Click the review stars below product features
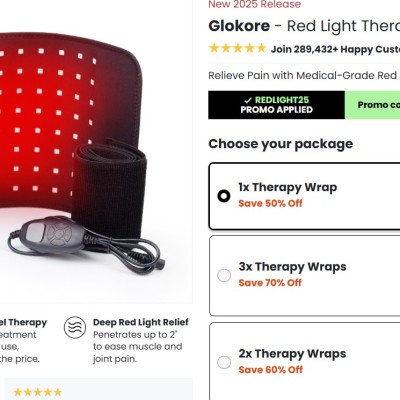400x400 pixels. click(38, 392)
